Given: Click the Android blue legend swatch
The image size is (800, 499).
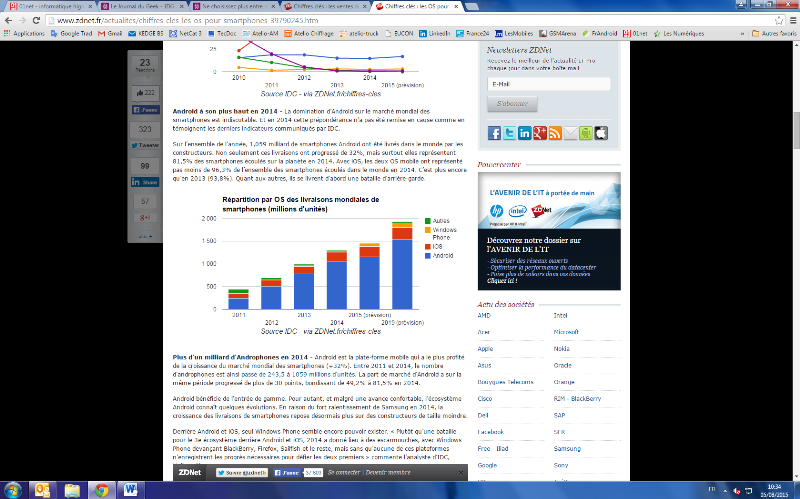Looking at the screenshot, I should point(428,256).
